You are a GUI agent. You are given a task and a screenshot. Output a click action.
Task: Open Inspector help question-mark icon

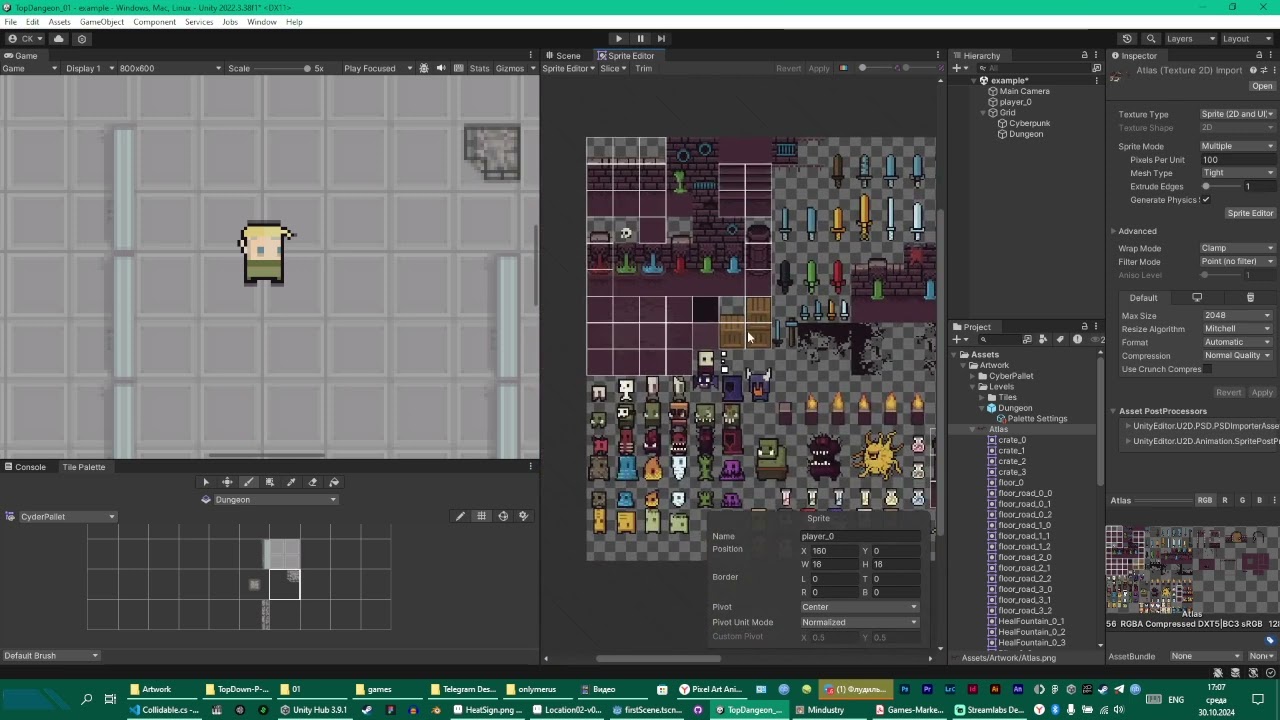1252,70
